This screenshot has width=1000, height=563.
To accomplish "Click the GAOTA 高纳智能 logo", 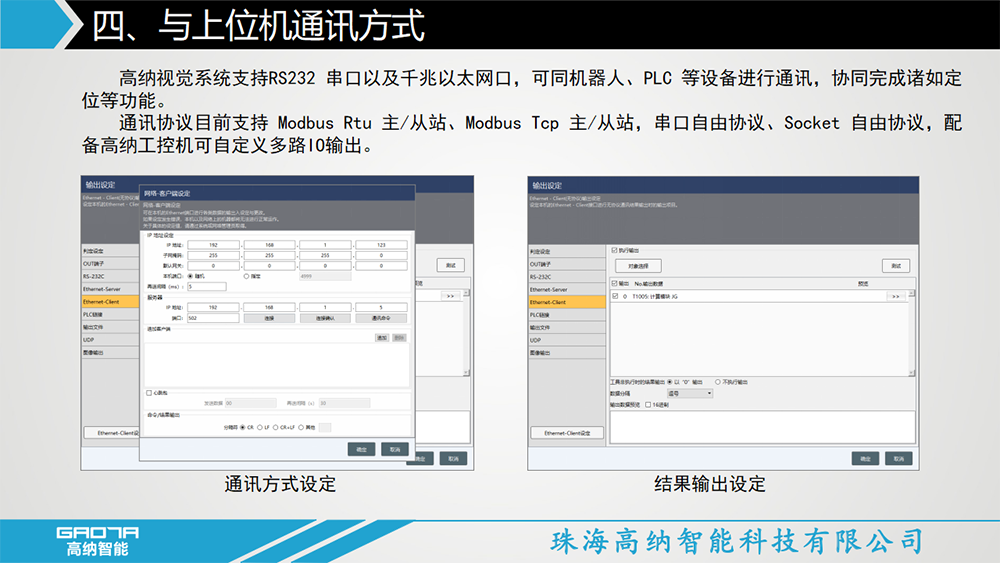I will (x=97, y=540).
